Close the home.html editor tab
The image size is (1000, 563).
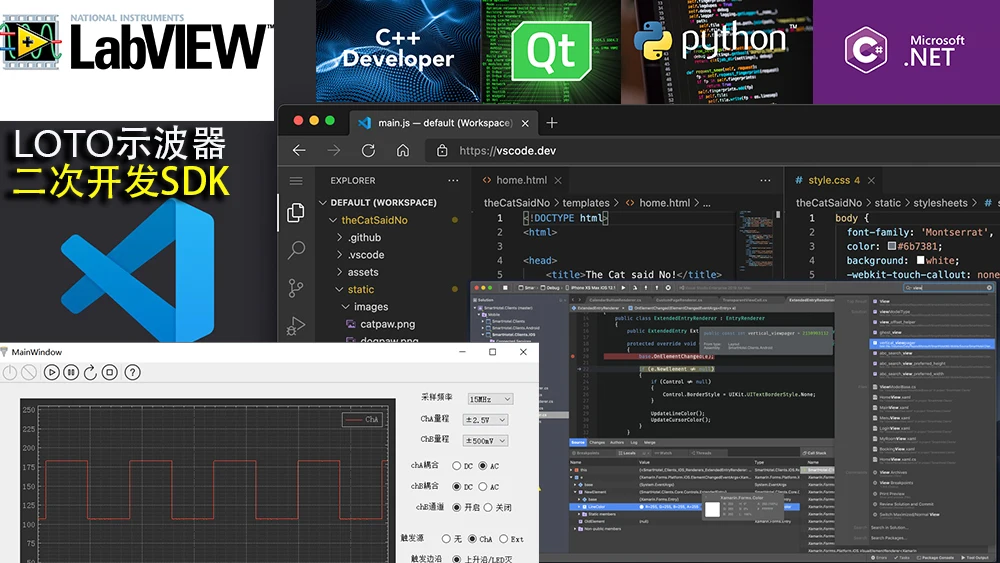point(558,180)
